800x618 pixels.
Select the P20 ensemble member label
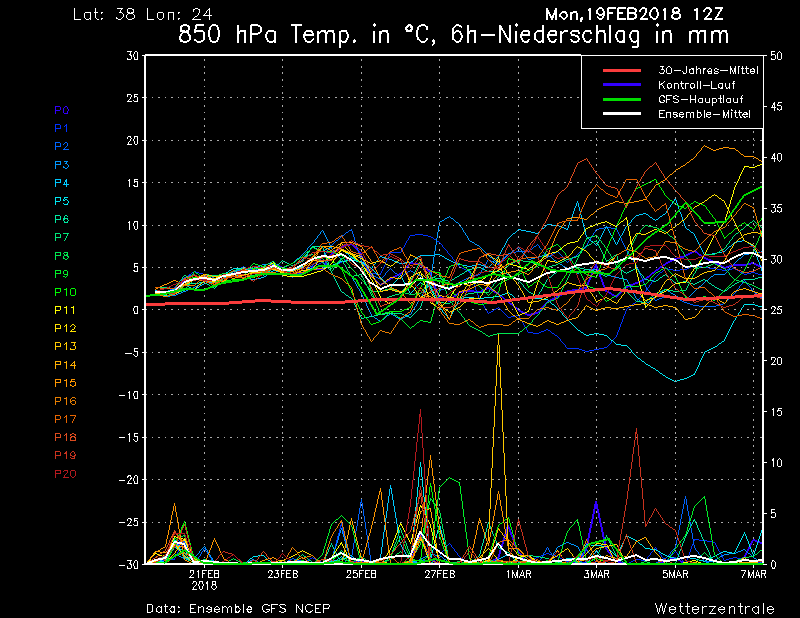[64, 473]
